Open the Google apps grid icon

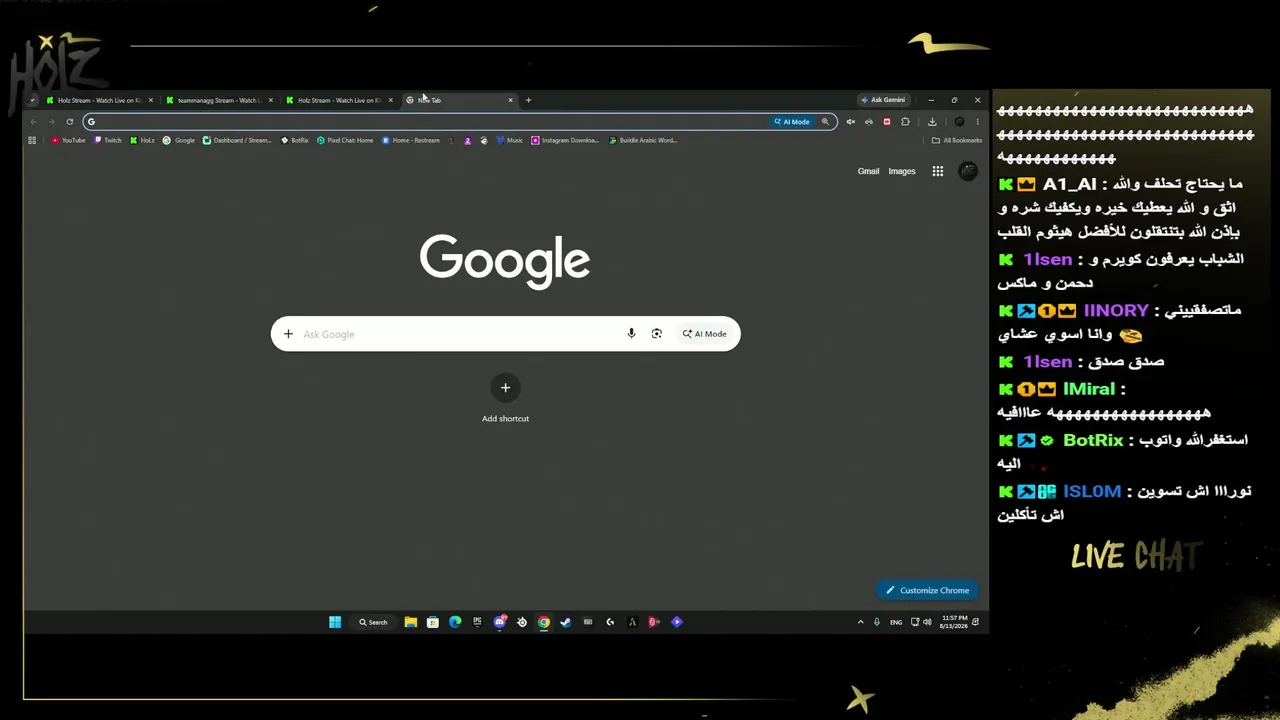pos(937,171)
